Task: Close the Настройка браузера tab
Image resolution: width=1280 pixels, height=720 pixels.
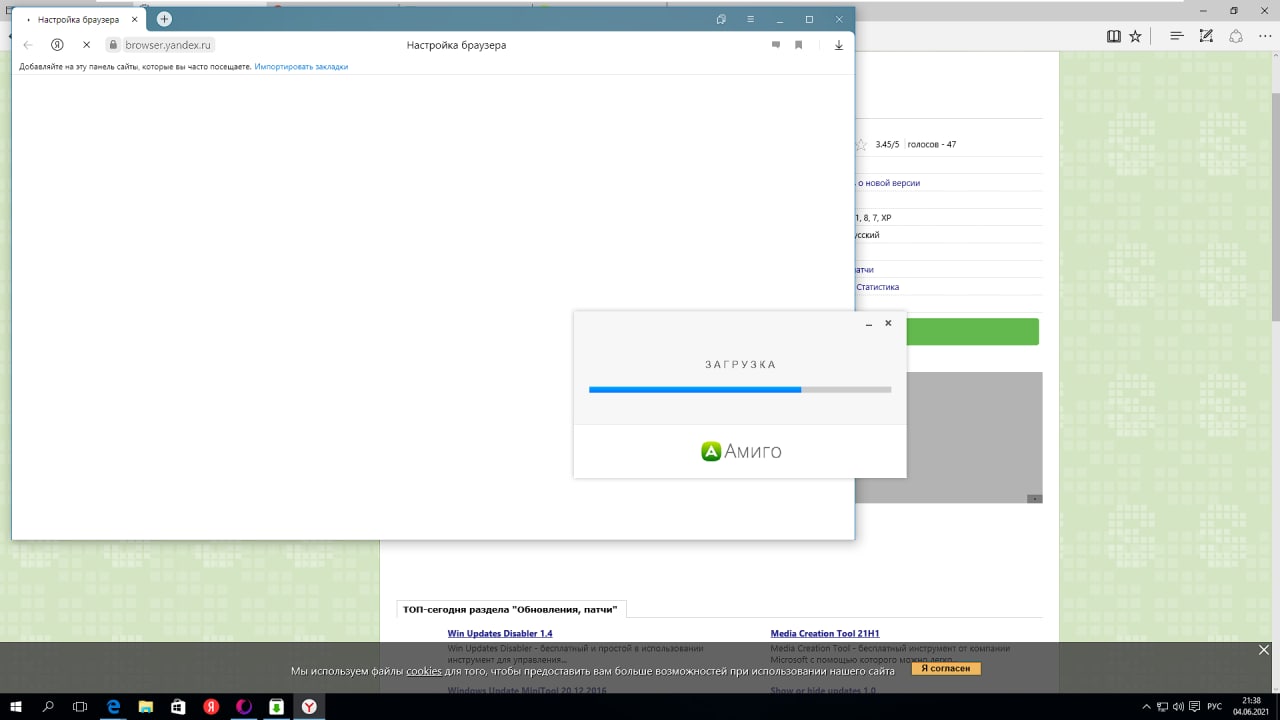Action: click(x=135, y=19)
